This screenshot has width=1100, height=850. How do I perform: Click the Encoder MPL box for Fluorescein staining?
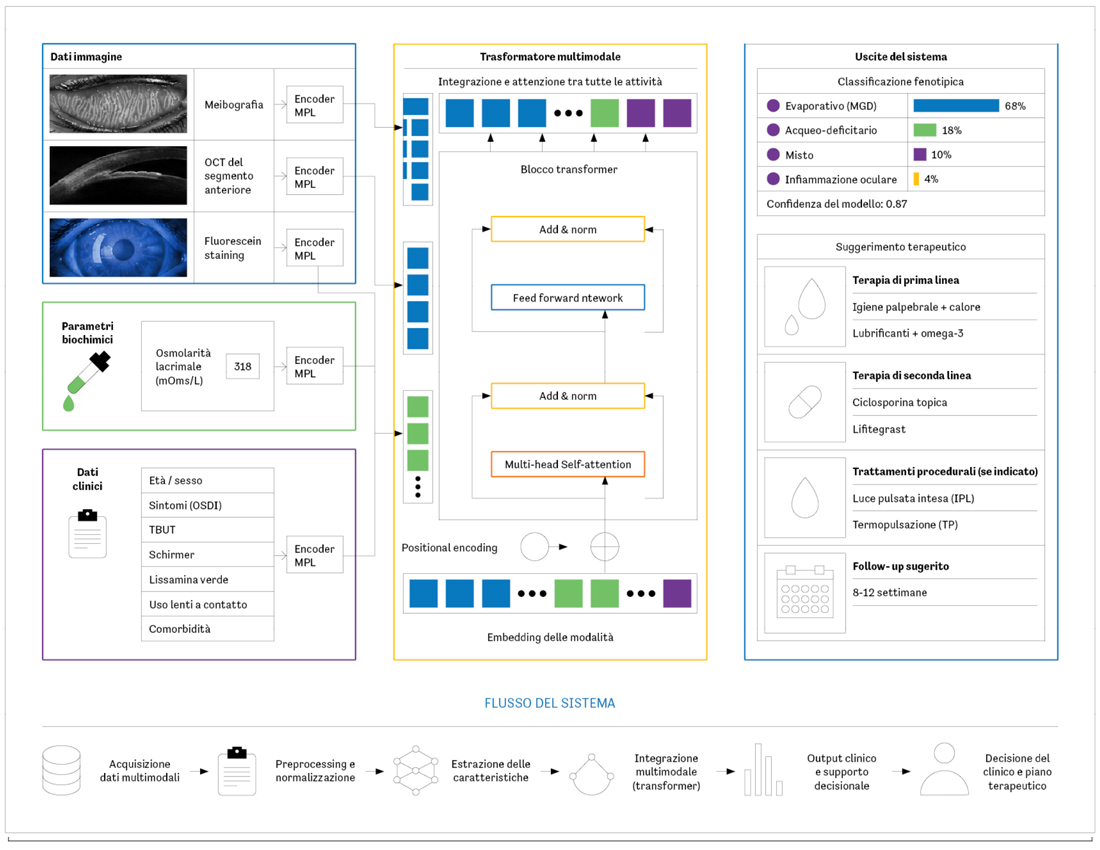[314, 248]
